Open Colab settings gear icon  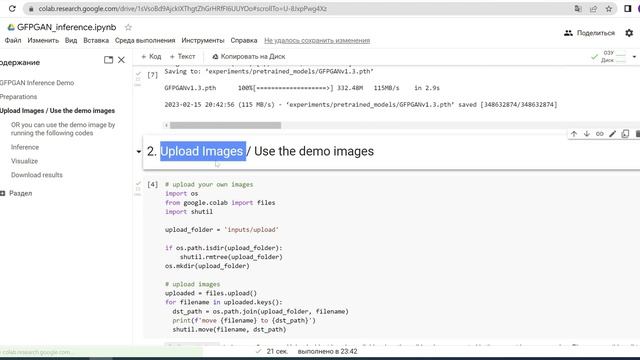(x=629, y=33)
